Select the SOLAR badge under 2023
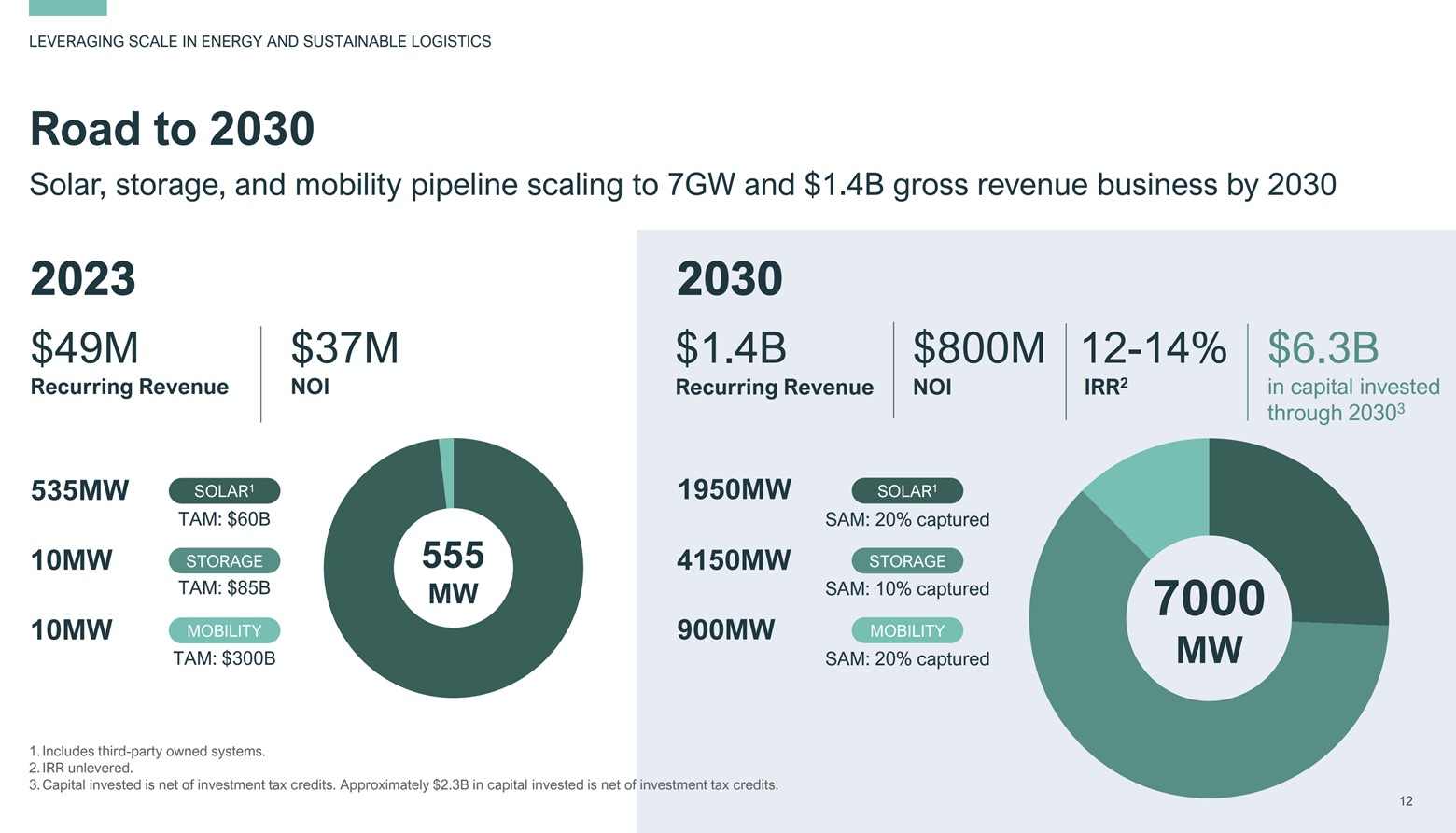 (224, 490)
